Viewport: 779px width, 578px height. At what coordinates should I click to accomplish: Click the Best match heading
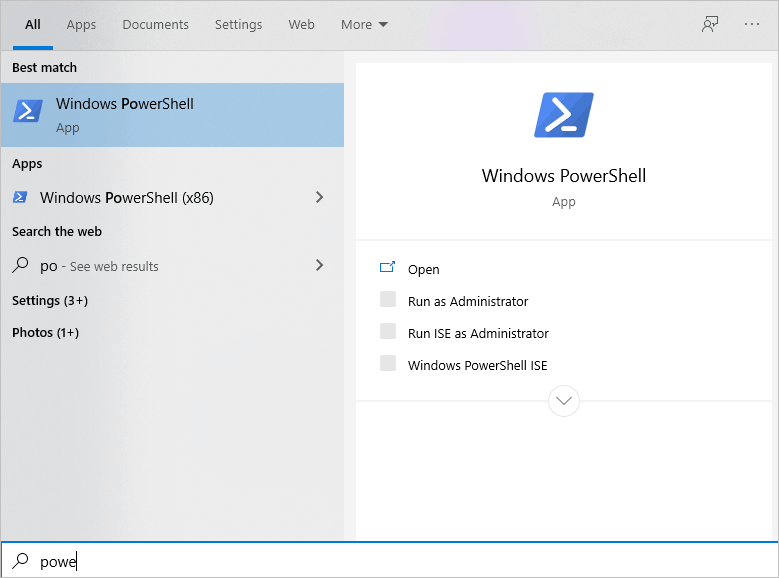44,68
